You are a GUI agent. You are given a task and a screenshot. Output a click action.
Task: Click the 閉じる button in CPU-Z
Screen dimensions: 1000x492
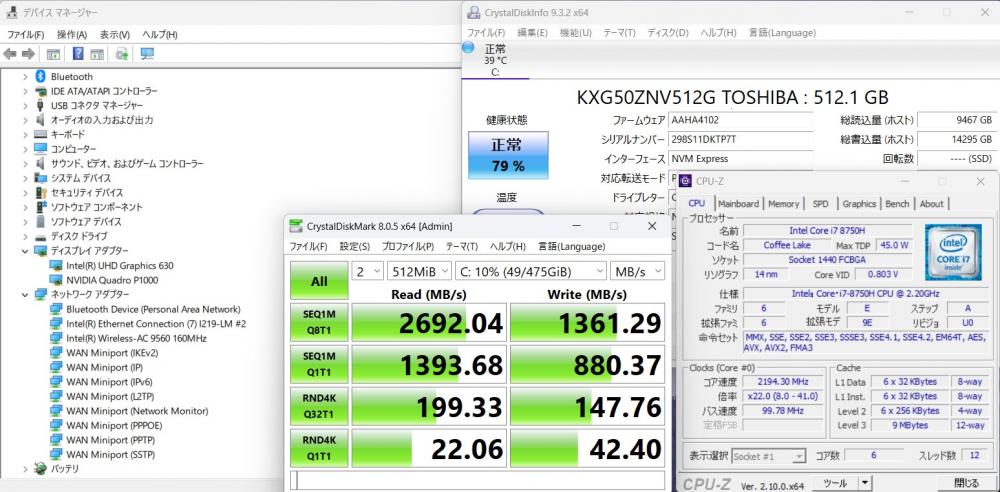pyautogui.click(x=966, y=483)
